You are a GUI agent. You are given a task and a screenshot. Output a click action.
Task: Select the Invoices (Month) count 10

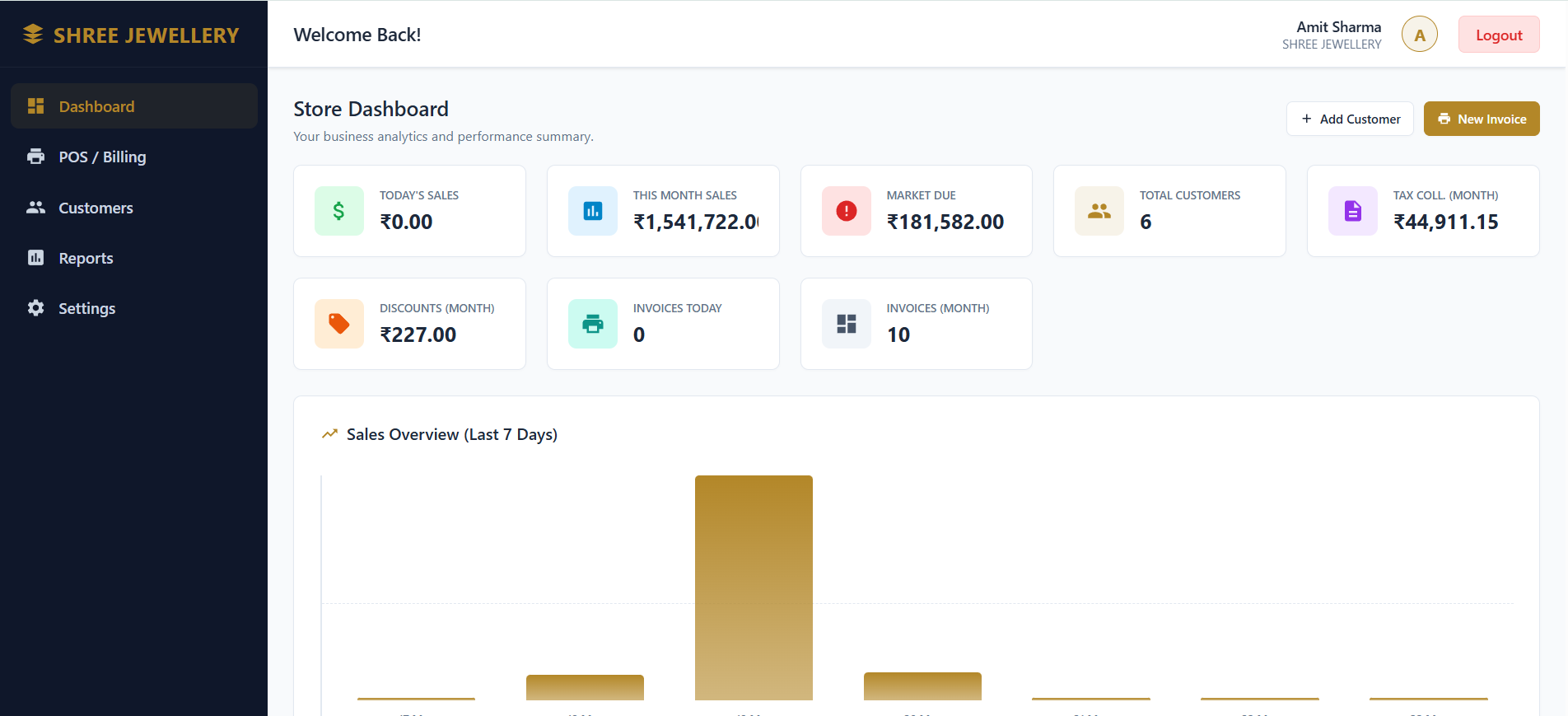pos(898,335)
